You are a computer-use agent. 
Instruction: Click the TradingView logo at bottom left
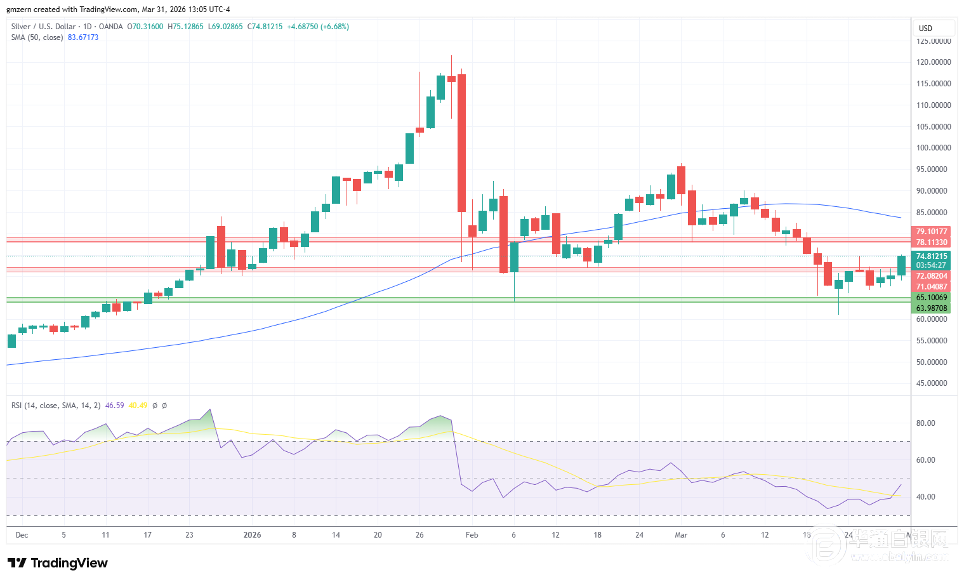57,563
